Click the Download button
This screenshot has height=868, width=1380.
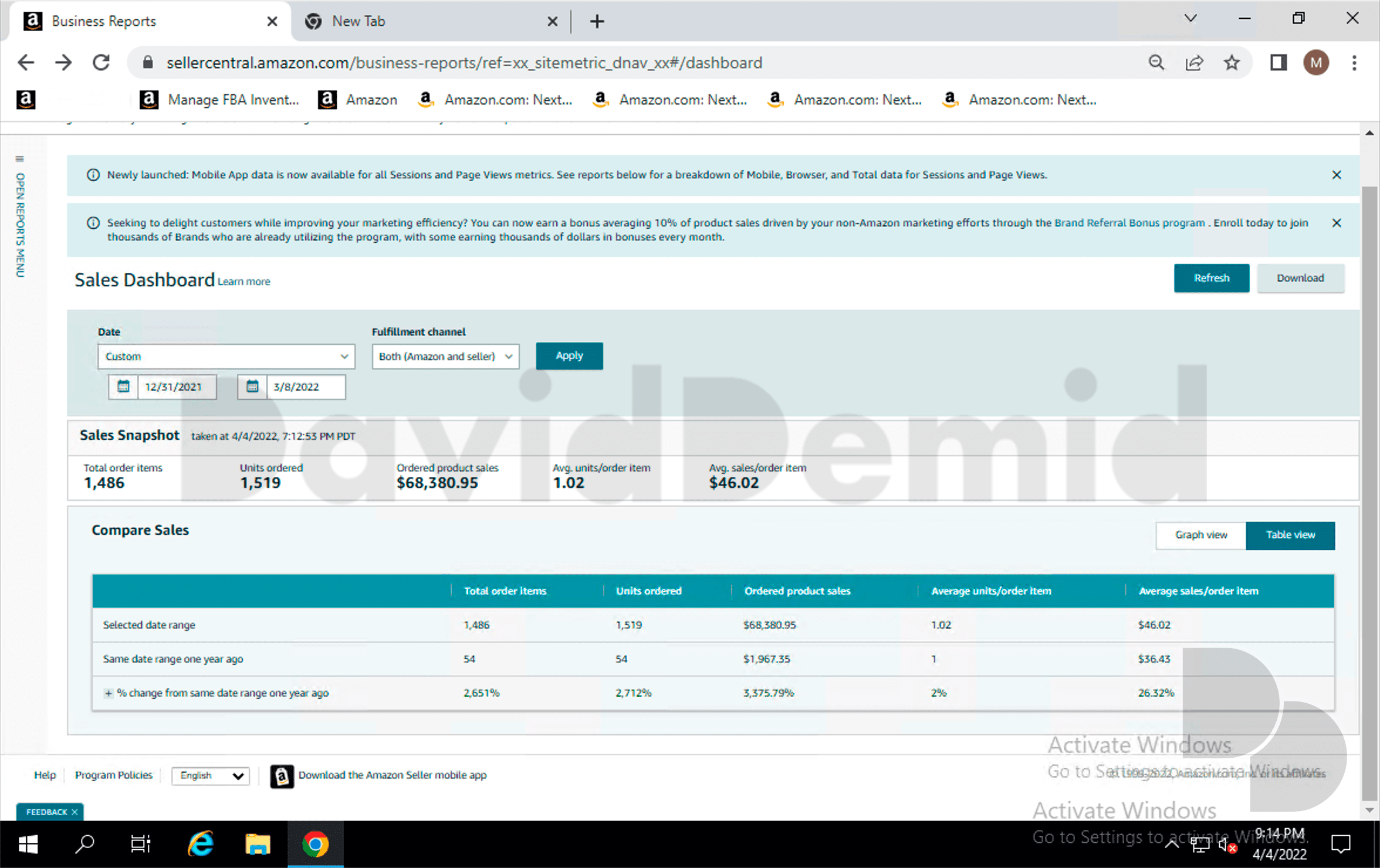(x=1300, y=278)
